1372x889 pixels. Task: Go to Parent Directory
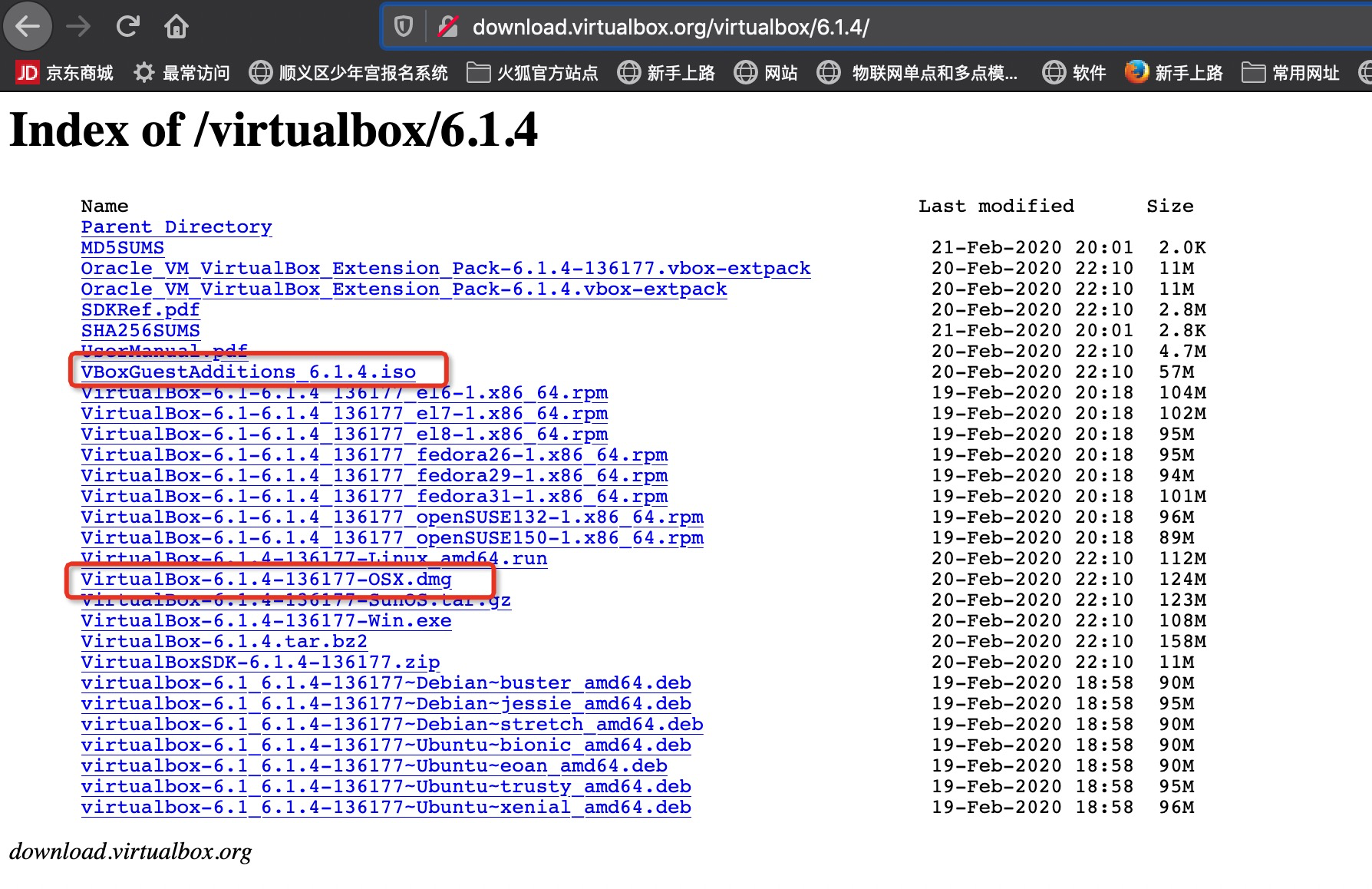point(176,227)
